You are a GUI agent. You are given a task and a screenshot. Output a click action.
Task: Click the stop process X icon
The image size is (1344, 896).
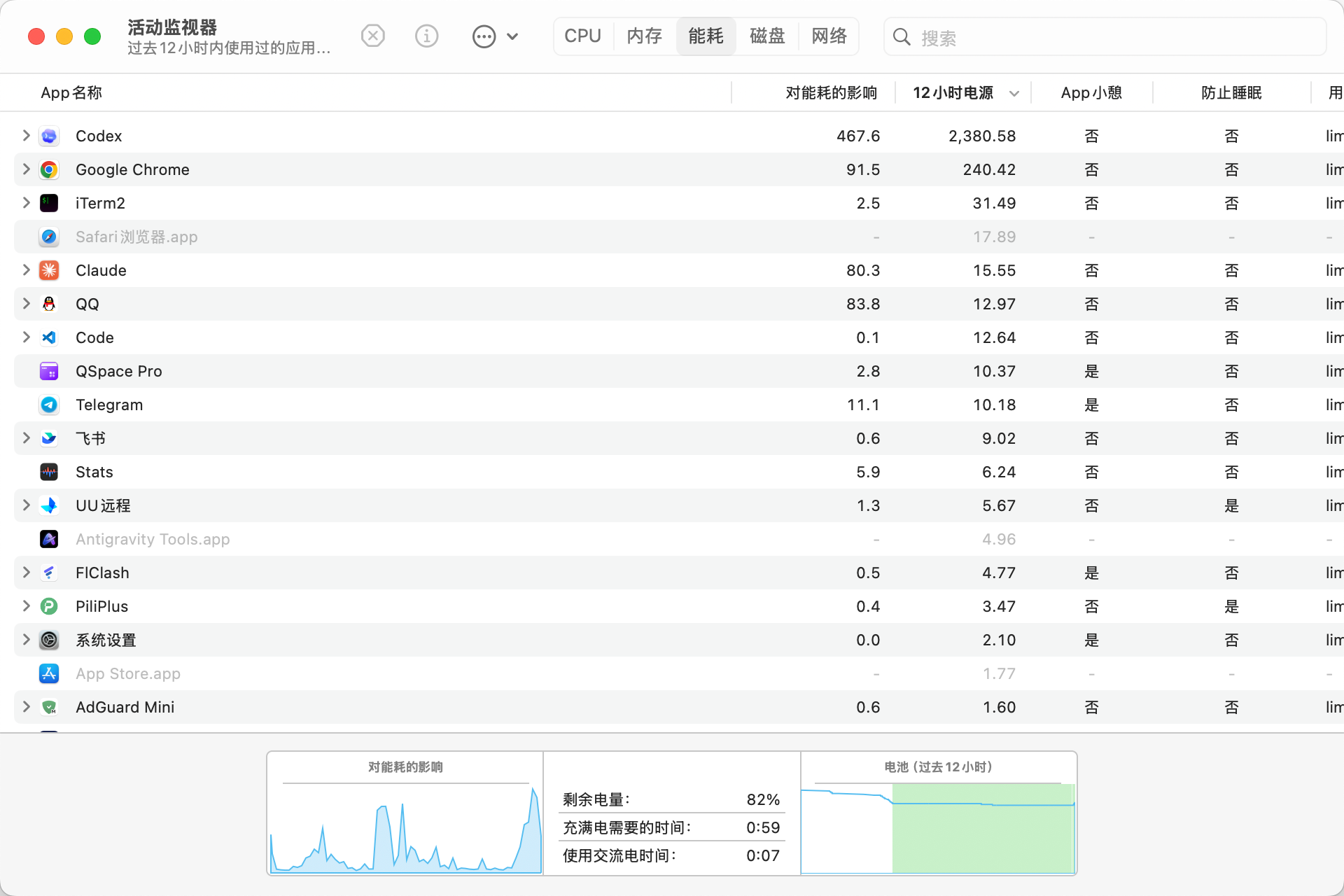373,36
